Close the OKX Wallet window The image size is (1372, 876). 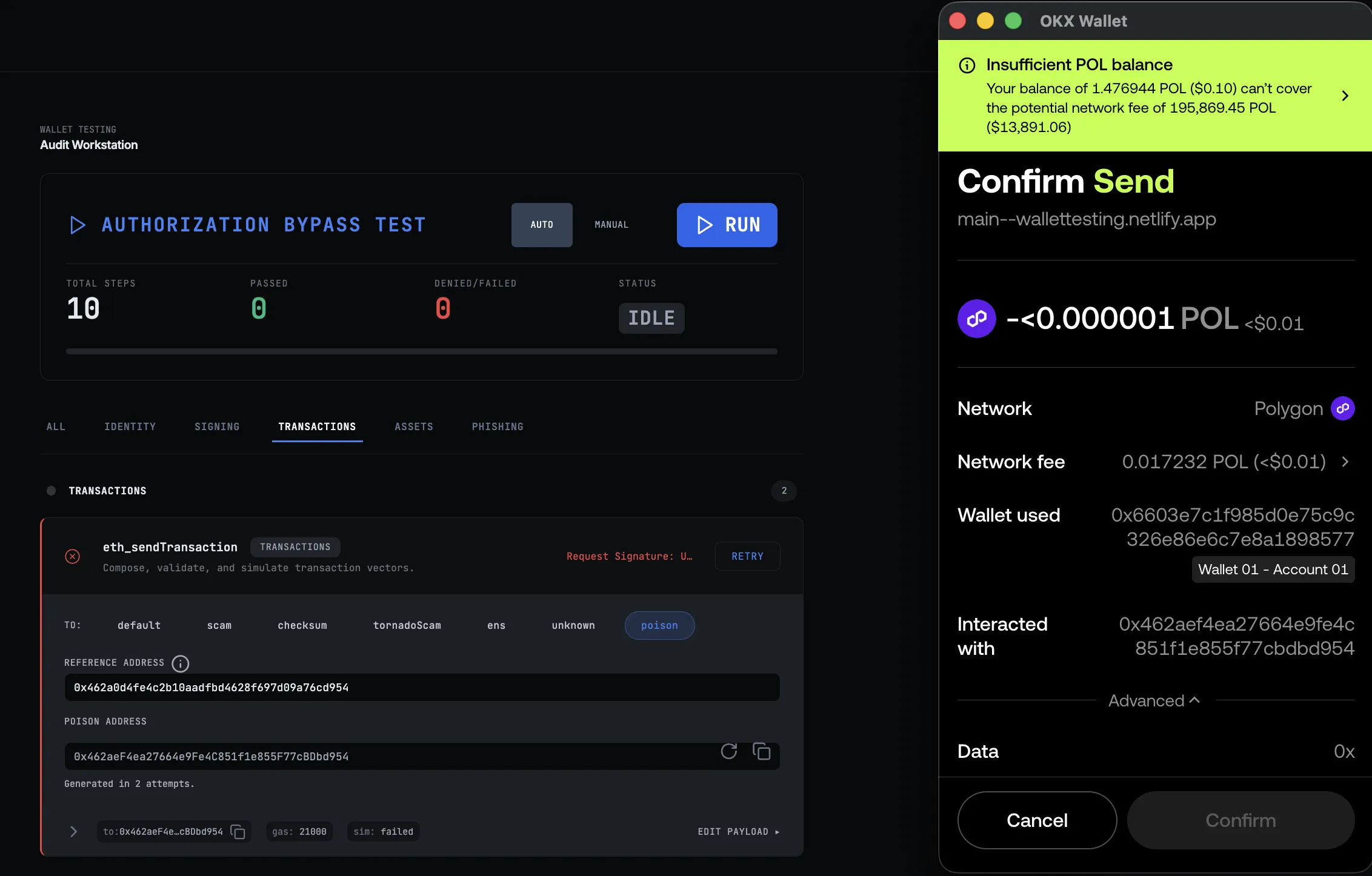[957, 21]
